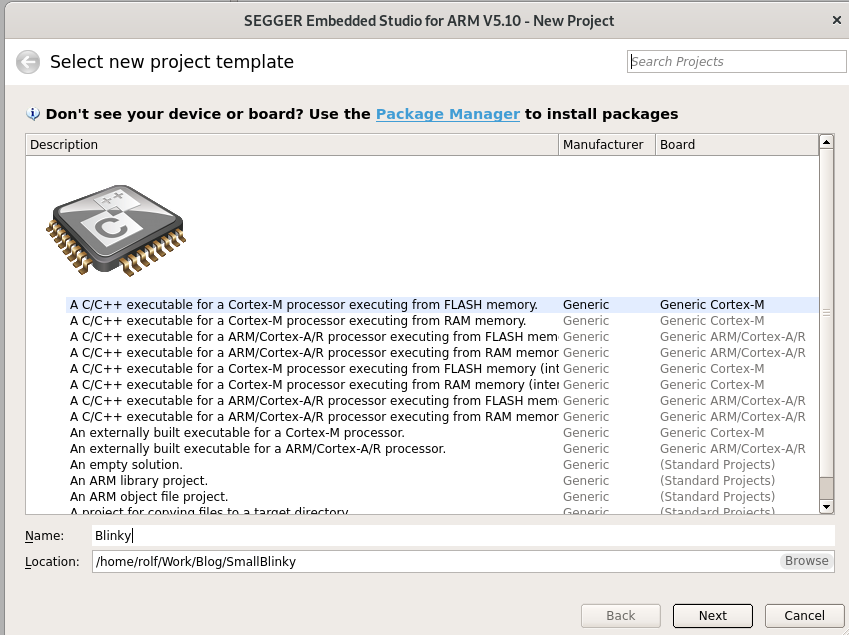Click the Next button
Screen dimensions: 849x635
[713, 616]
